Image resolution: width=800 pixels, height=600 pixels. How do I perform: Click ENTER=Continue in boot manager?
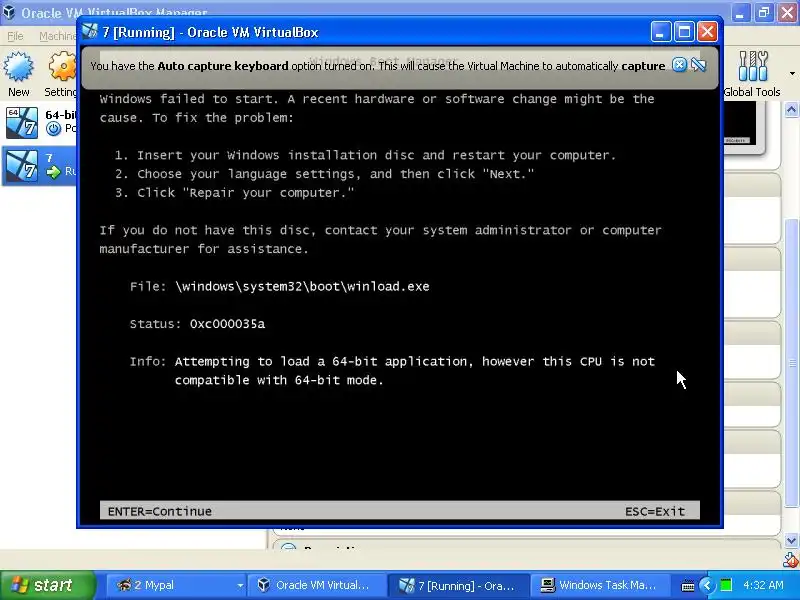(x=160, y=511)
